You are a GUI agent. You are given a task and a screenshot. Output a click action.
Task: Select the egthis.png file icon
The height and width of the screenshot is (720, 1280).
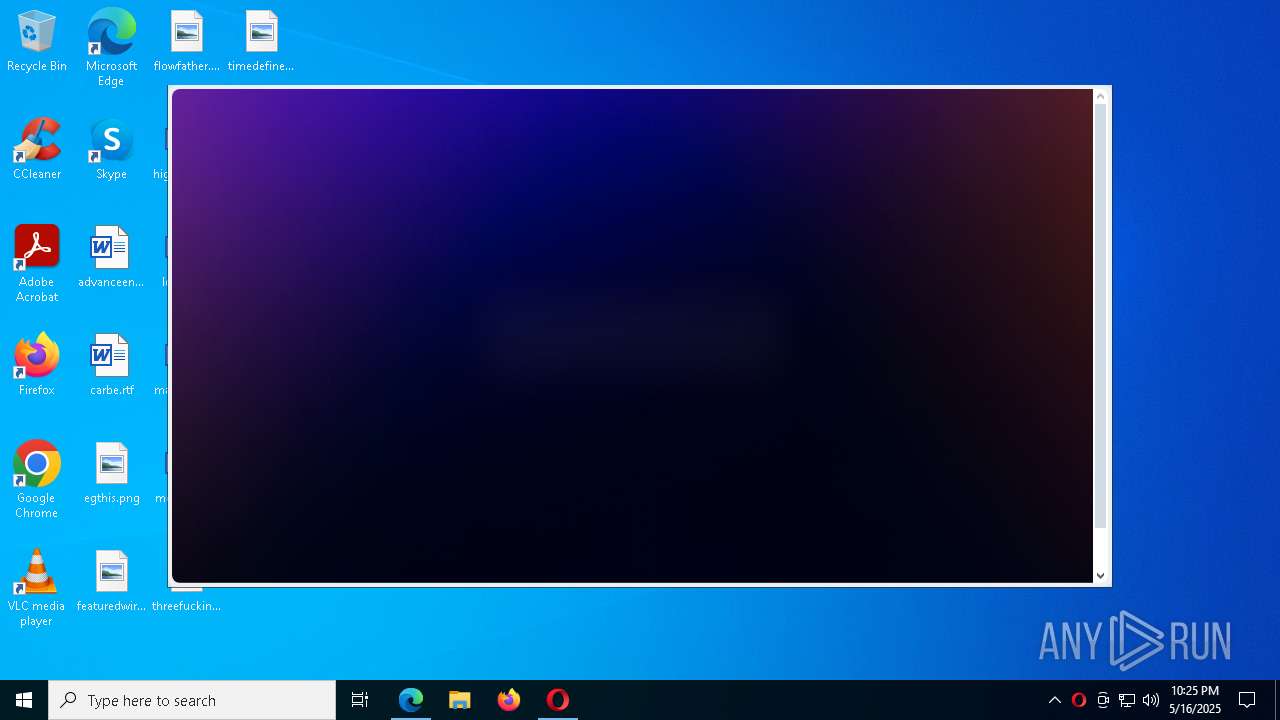click(111, 474)
